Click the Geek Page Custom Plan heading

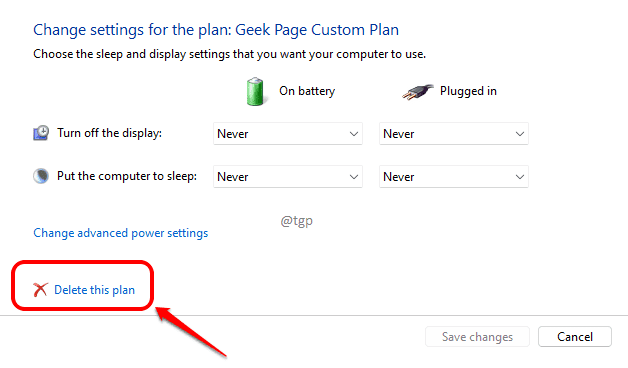click(x=216, y=30)
